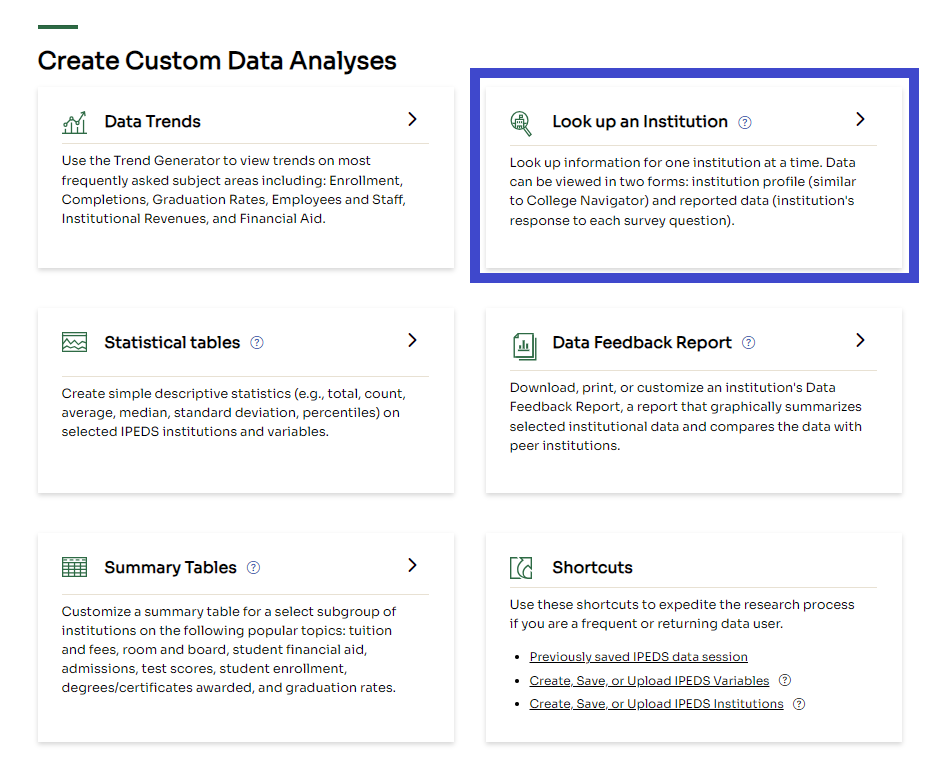Screen dimensions: 949x780
Task: Open Data Feedback Report via chevron arrow
Action: [860, 340]
